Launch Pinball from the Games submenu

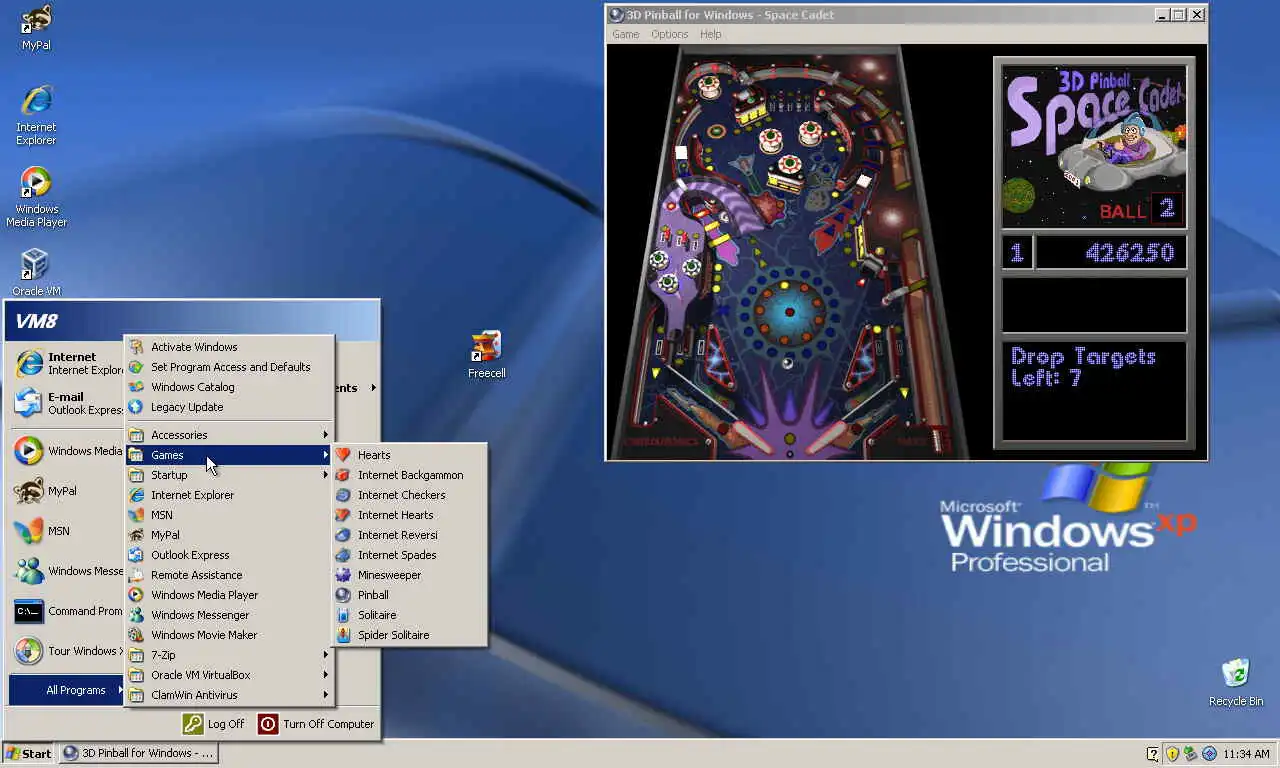pyautogui.click(x=410, y=595)
